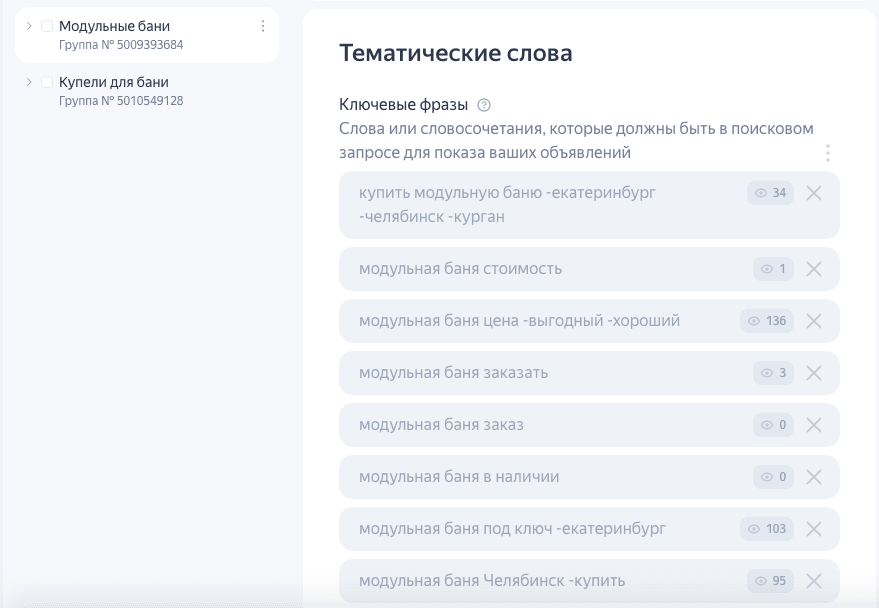Remove the "модульная баня заказ" keyphrase
The height and width of the screenshot is (608, 879).
pos(814,425)
